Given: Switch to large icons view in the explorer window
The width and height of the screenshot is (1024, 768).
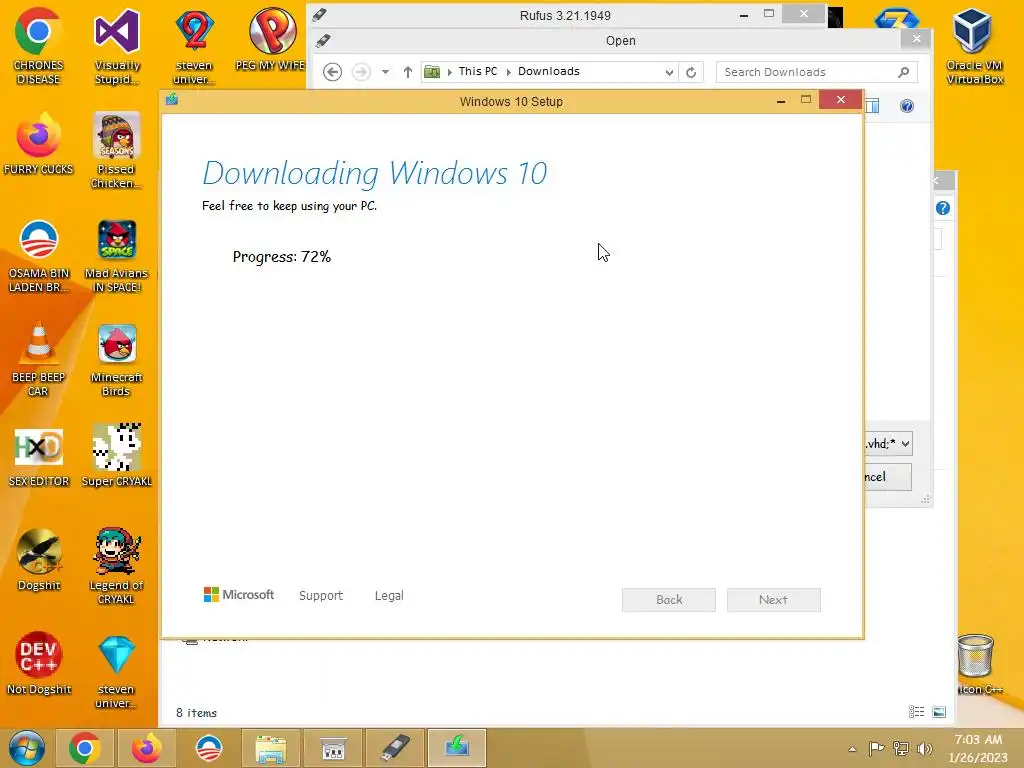Looking at the screenshot, I should (939, 712).
